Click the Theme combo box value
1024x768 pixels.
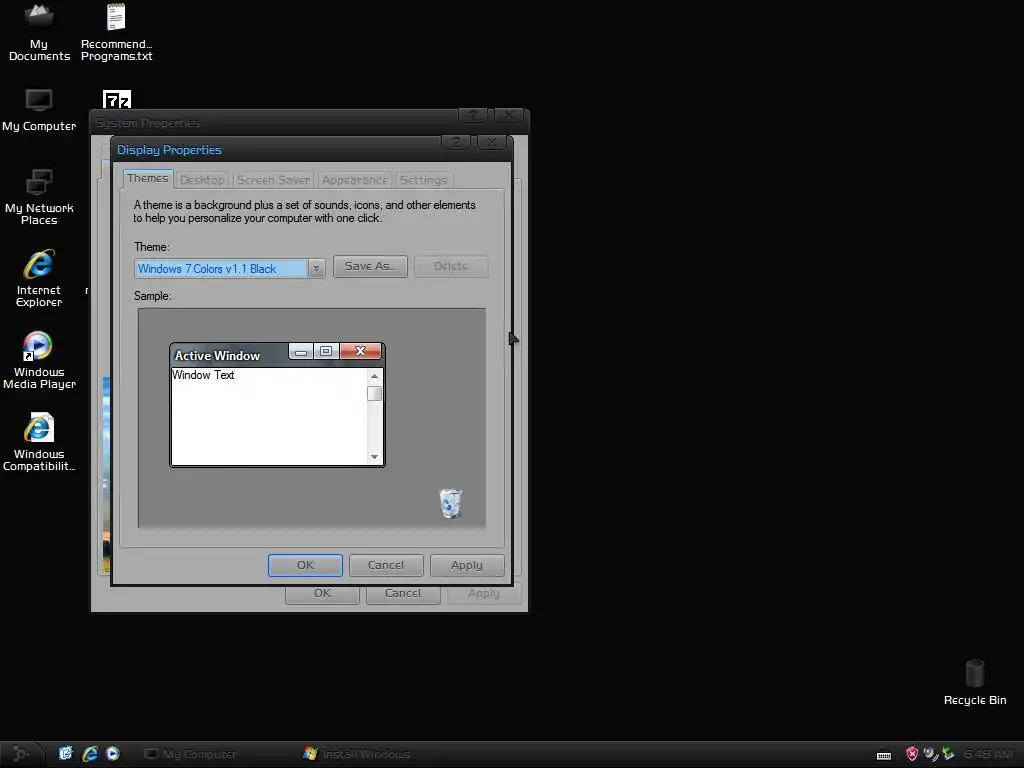[x=221, y=268]
